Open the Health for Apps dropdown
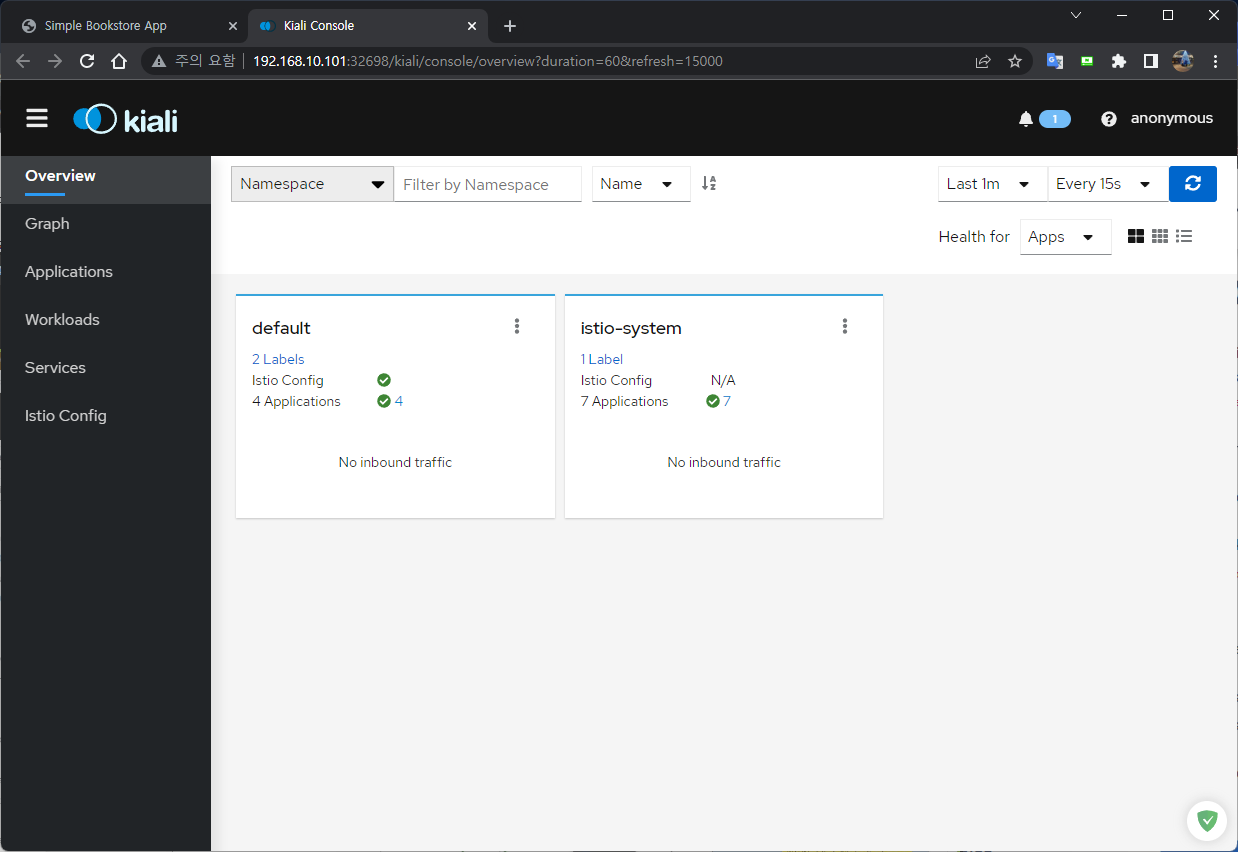The image size is (1238, 852). [x=1065, y=237]
